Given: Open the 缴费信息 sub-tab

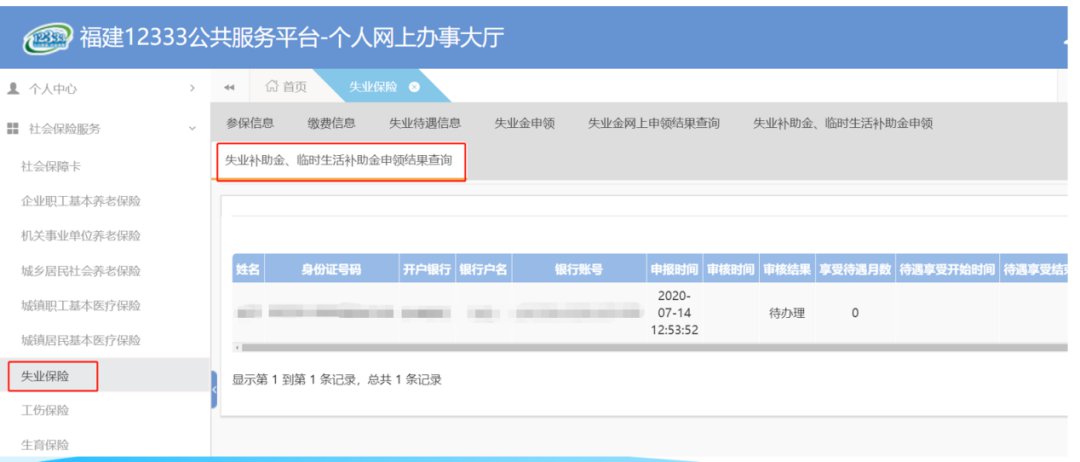Looking at the screenshot, I should click(331, 123).
